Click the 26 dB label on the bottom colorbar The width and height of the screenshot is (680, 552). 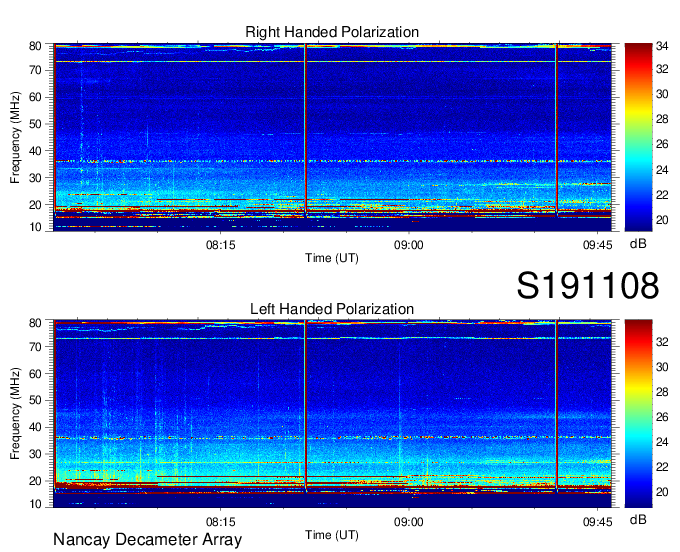(662, 417)
